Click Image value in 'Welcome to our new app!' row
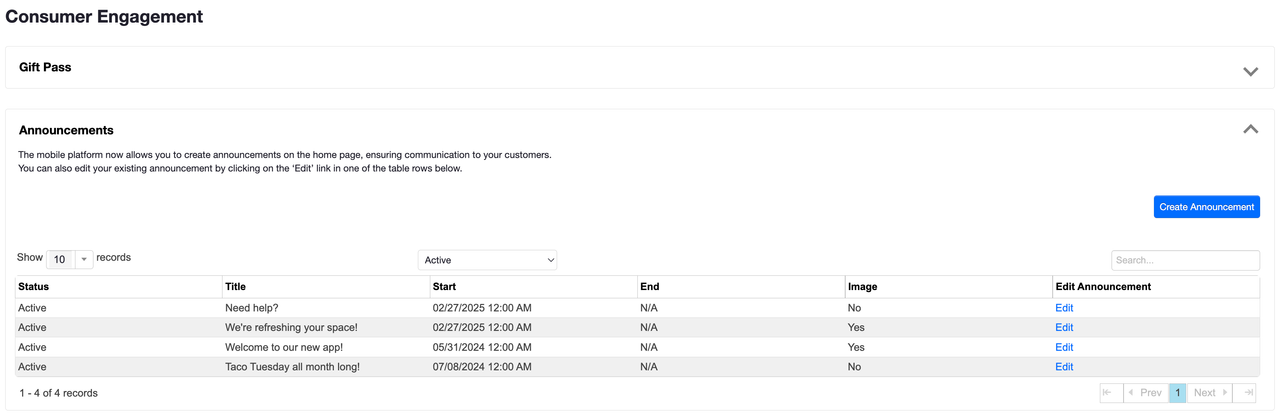Screen dimensions: 1280x418 [856, 347]
